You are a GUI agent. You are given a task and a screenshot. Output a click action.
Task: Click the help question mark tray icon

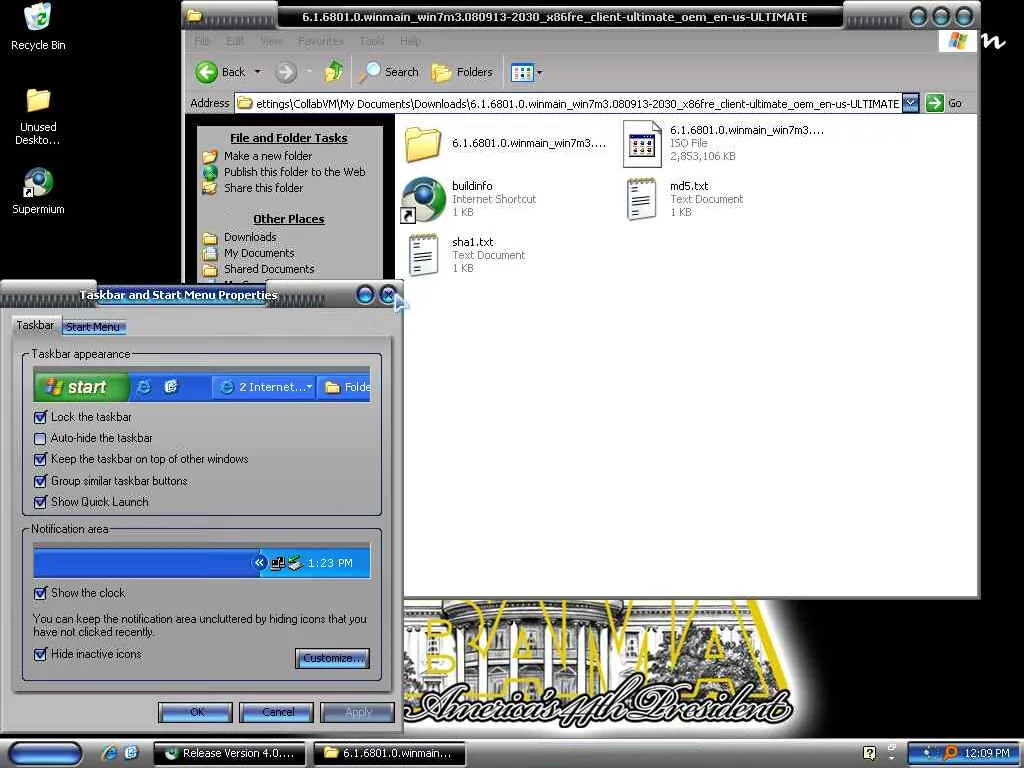(869, 753)
